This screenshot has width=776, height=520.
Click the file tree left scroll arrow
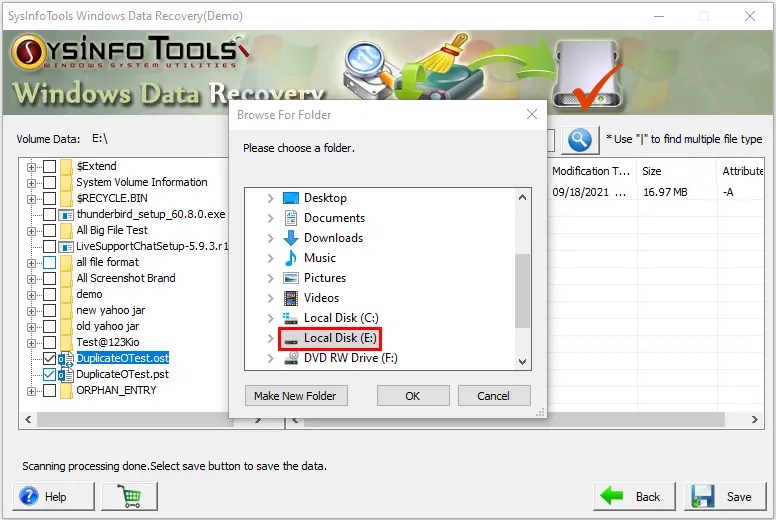tap(28, 420)
